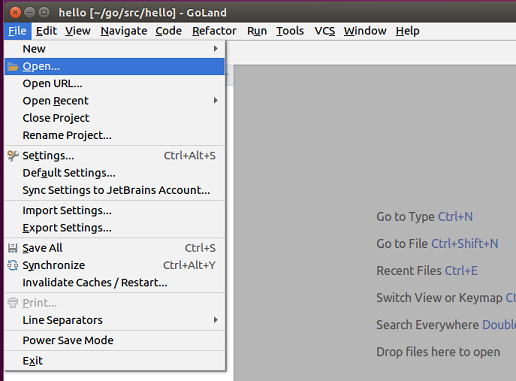Image resolution: width=516 pixels, height=381 pixels.
Task: Click the red window close button
Action: (x=15, y=13)
